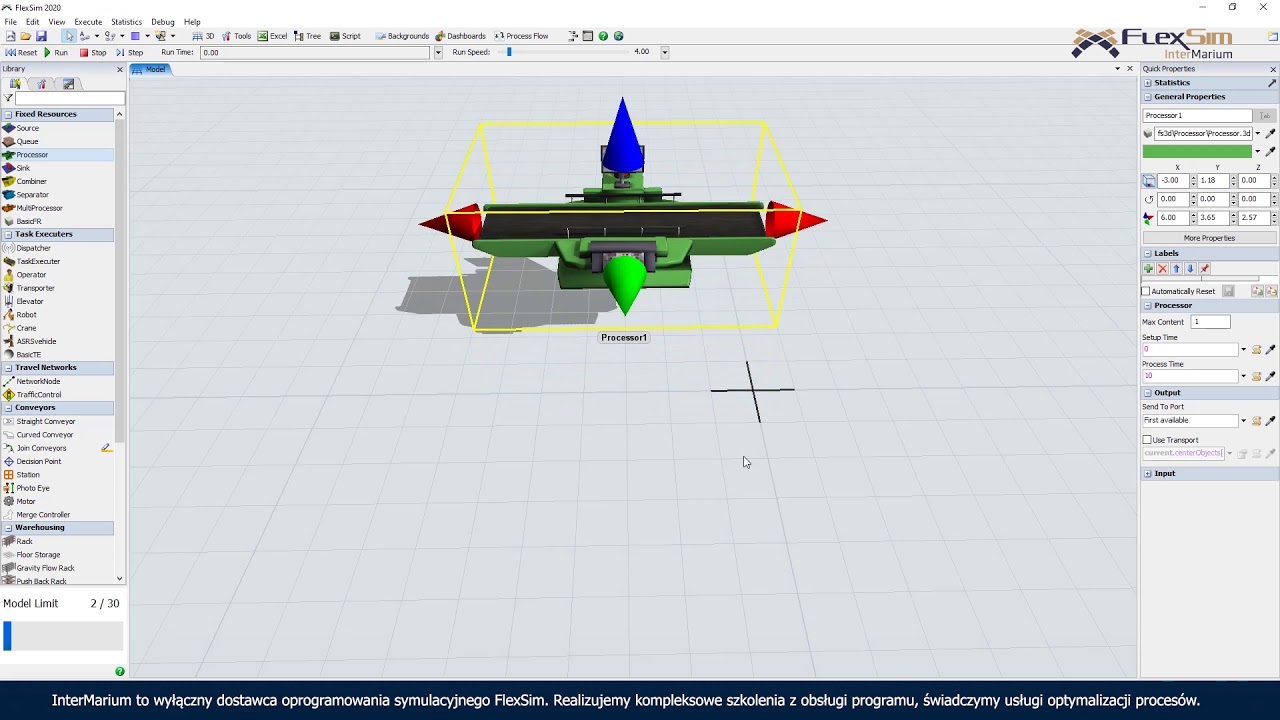Close the Library panel

[120, 69]
